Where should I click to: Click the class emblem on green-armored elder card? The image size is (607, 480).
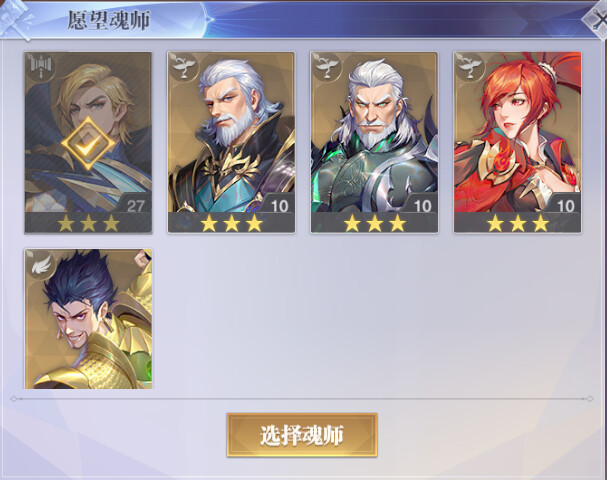(x=326, y=66)
